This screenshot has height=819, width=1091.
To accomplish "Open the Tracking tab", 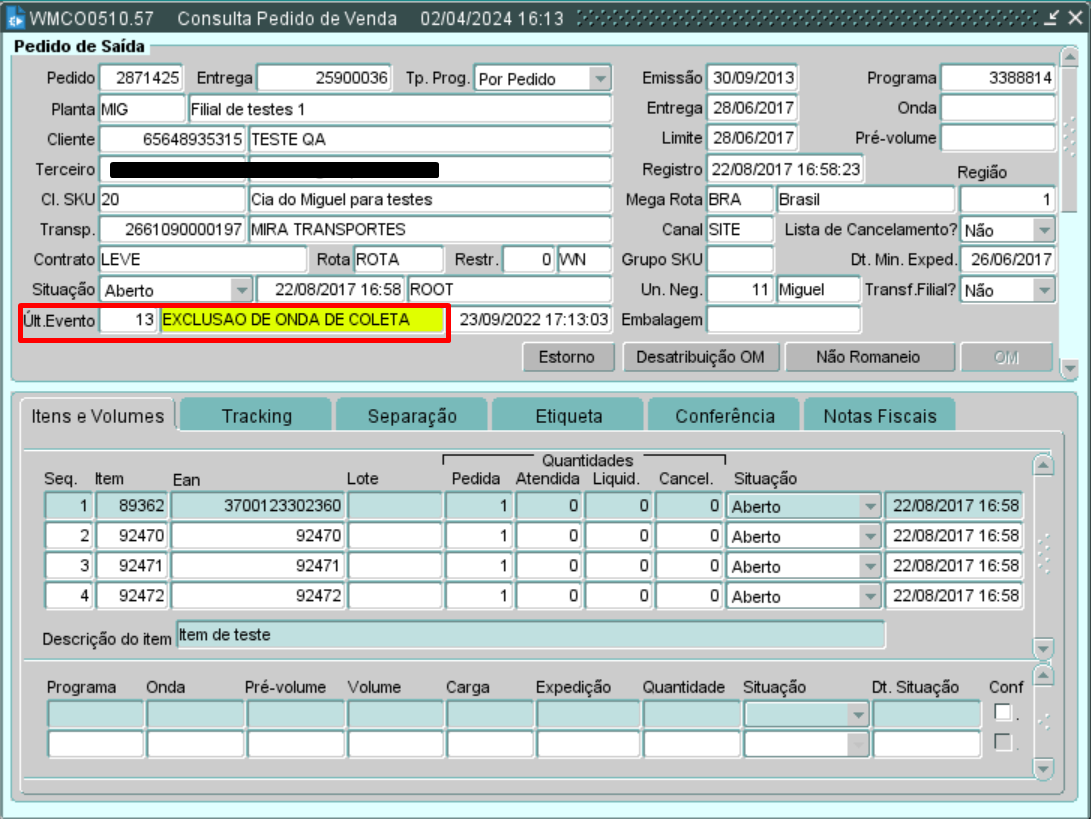I will coord(256,415).
